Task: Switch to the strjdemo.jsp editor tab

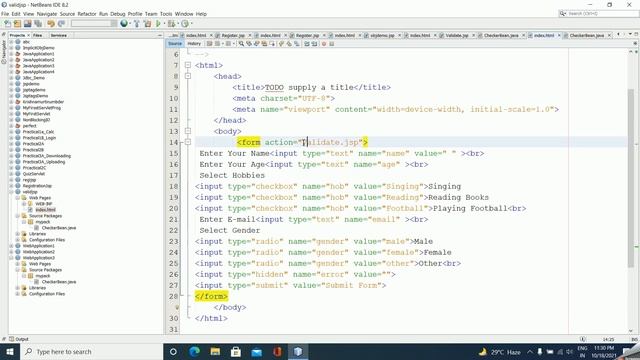Action: [382, 36]
